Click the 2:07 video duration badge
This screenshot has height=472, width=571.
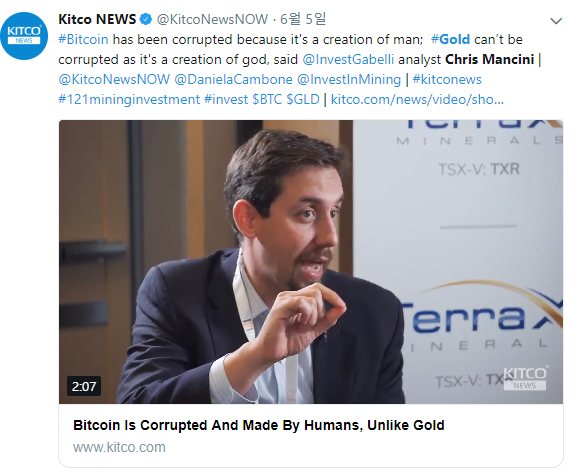(x=84, y=386)
